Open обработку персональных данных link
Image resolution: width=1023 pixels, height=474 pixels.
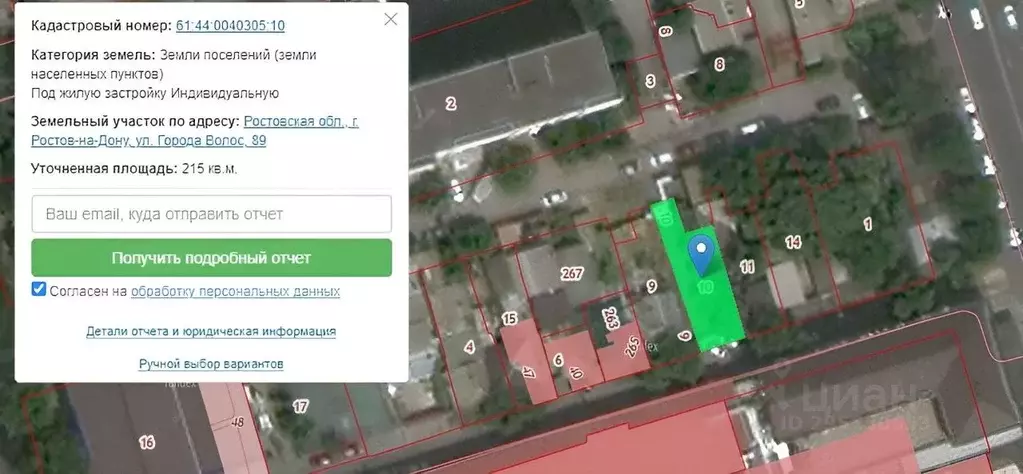point(235,291)
